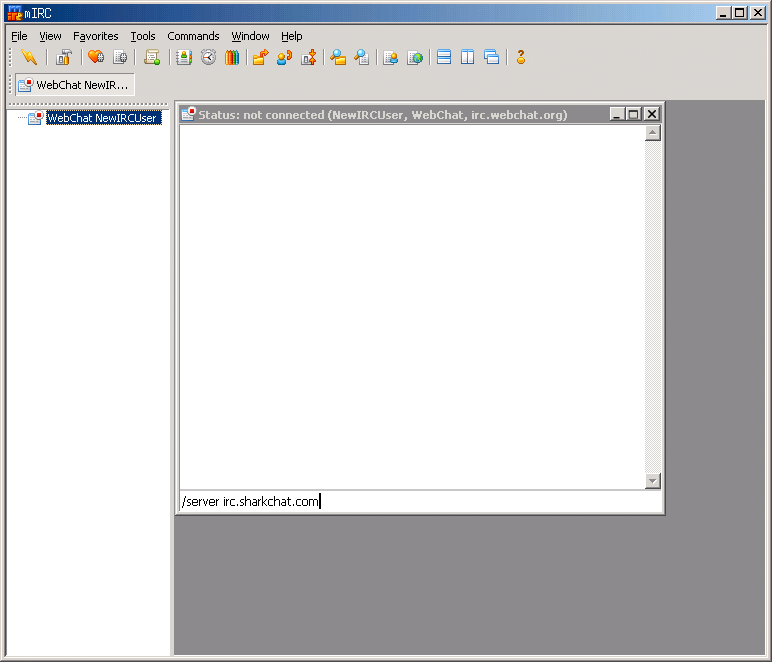The image size is (772, 662).
Task: Maximize the main mIRC window
Action: click(x=740, y=13)
